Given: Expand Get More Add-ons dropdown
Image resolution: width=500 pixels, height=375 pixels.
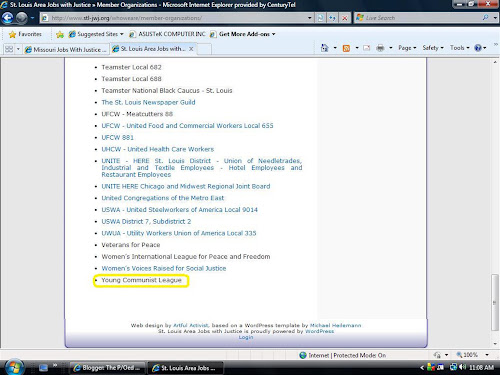Looking at the screenshot, I should click(274, 34).
